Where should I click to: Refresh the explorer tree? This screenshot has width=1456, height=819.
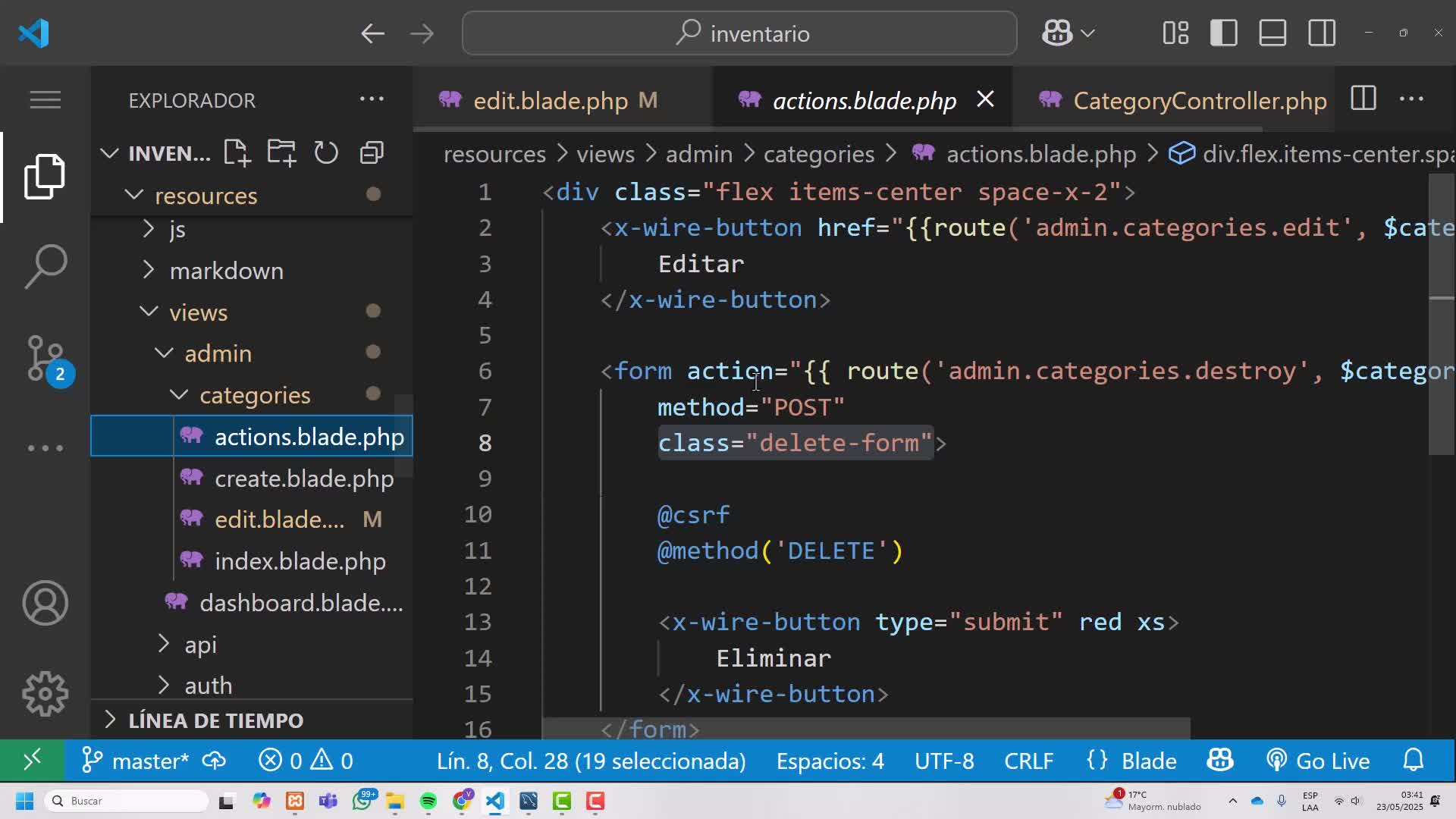coord(326,153)
